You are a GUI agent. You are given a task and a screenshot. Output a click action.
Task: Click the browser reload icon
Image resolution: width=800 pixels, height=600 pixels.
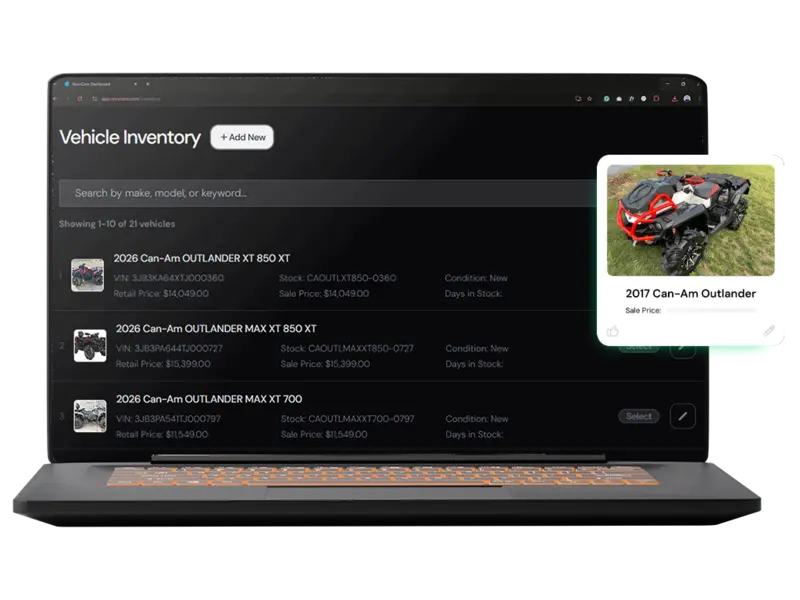coord(80,98)
